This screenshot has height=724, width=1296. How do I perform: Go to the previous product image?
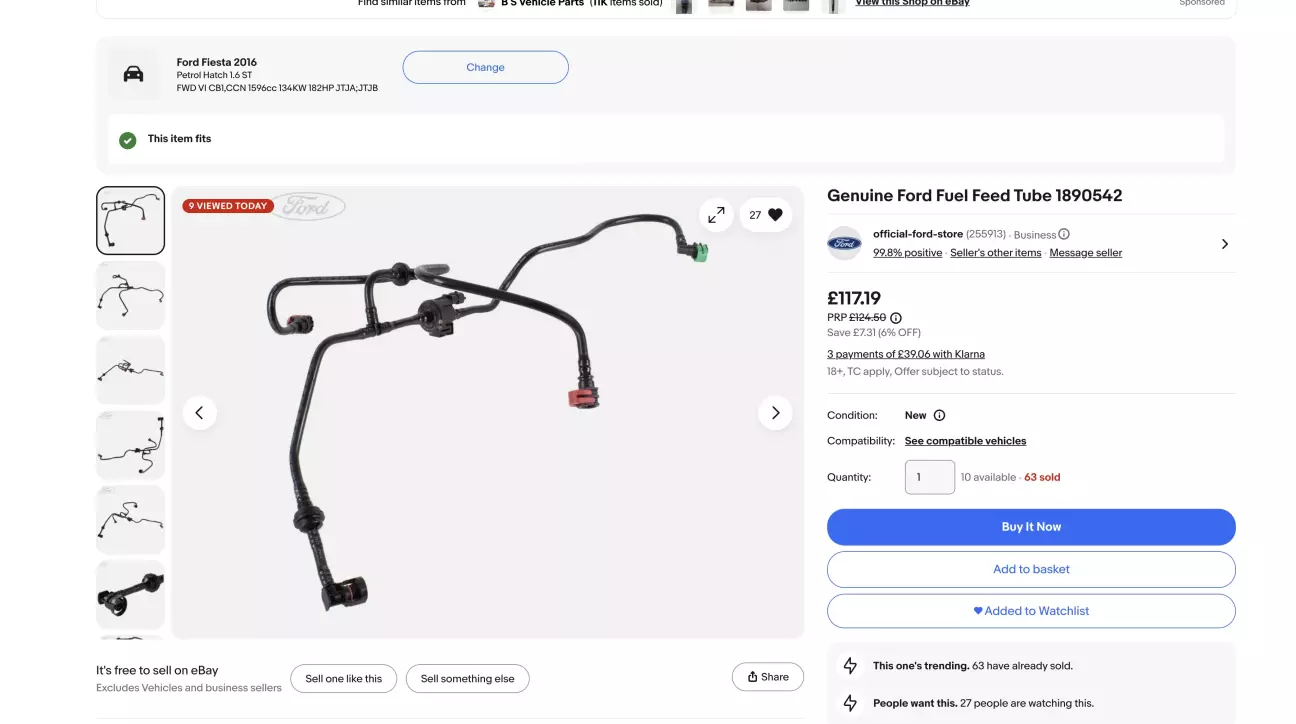tap(199, 412)
